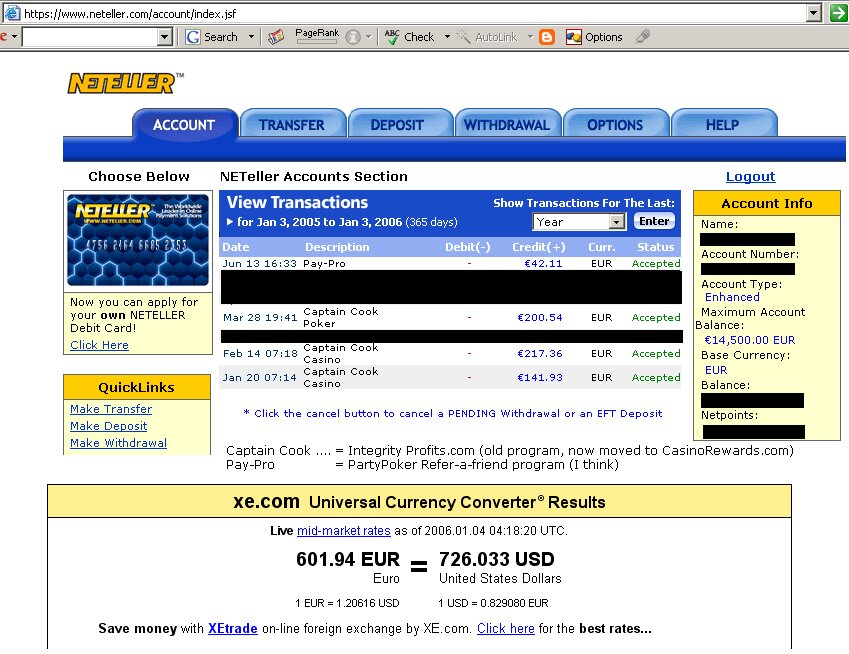849x654 pixels.
Task: Click into the address bar URL field
Action: click(x=414, y=13)
